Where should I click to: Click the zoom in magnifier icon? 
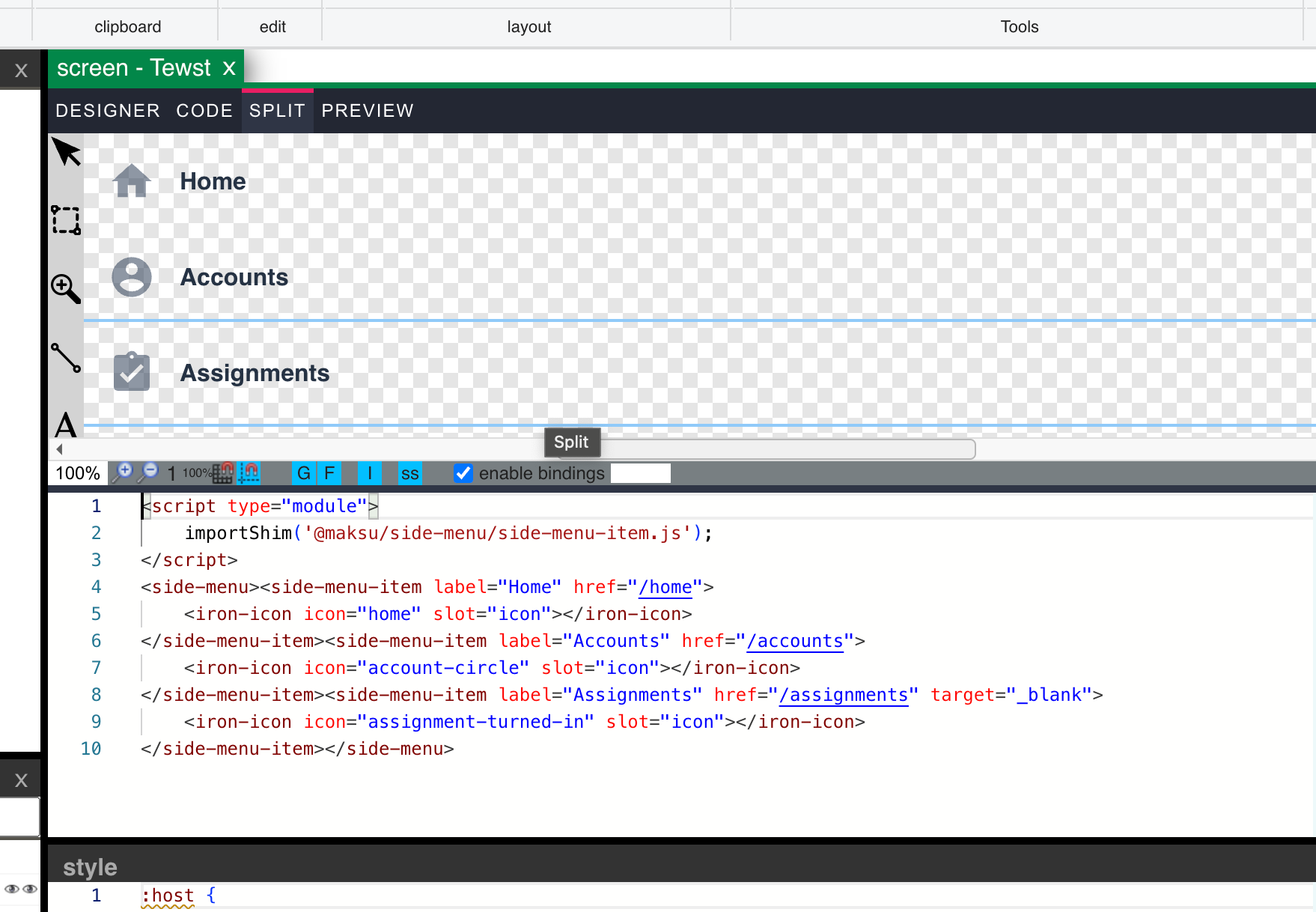(122, 472)
